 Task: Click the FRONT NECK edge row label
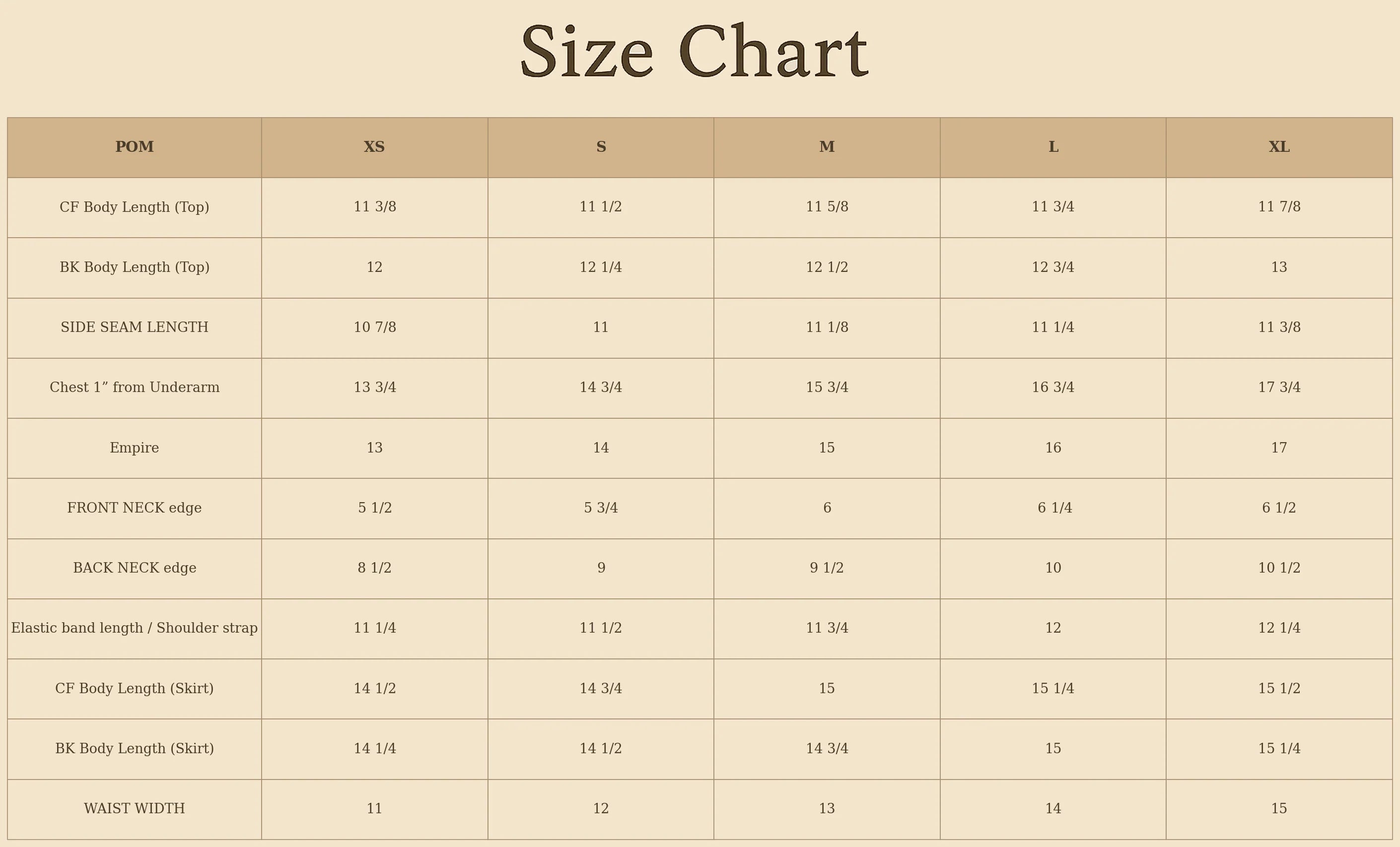(134, 508)
